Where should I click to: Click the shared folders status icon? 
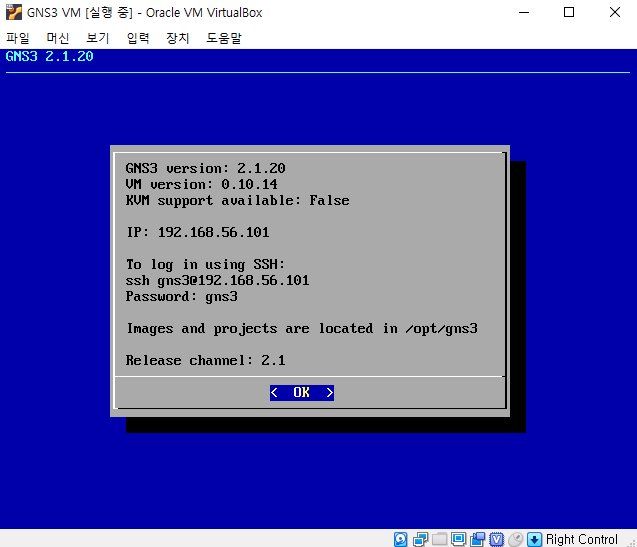(x=439, y=539)
